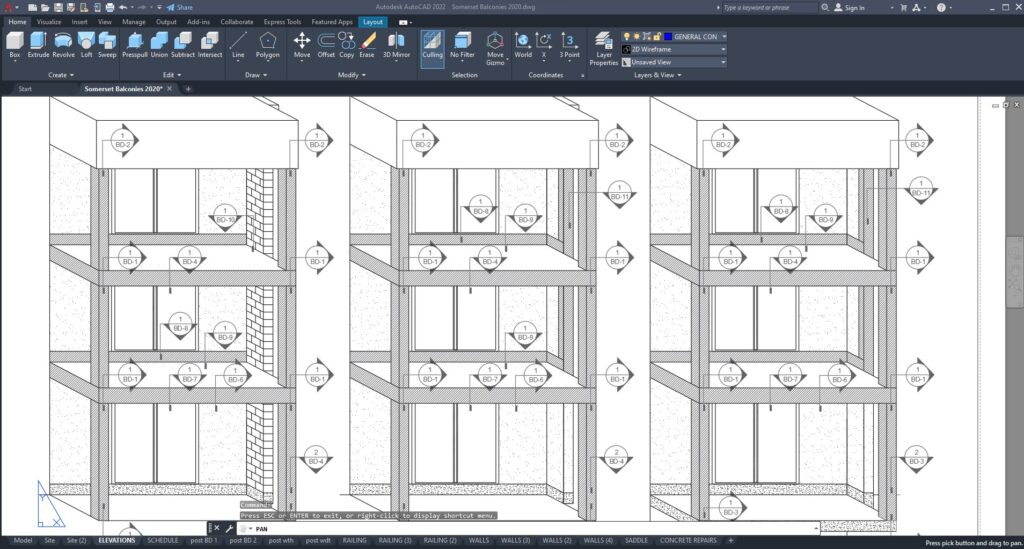Click the Share button
This screenshot has width=1024, height=549.
point(179,7)
